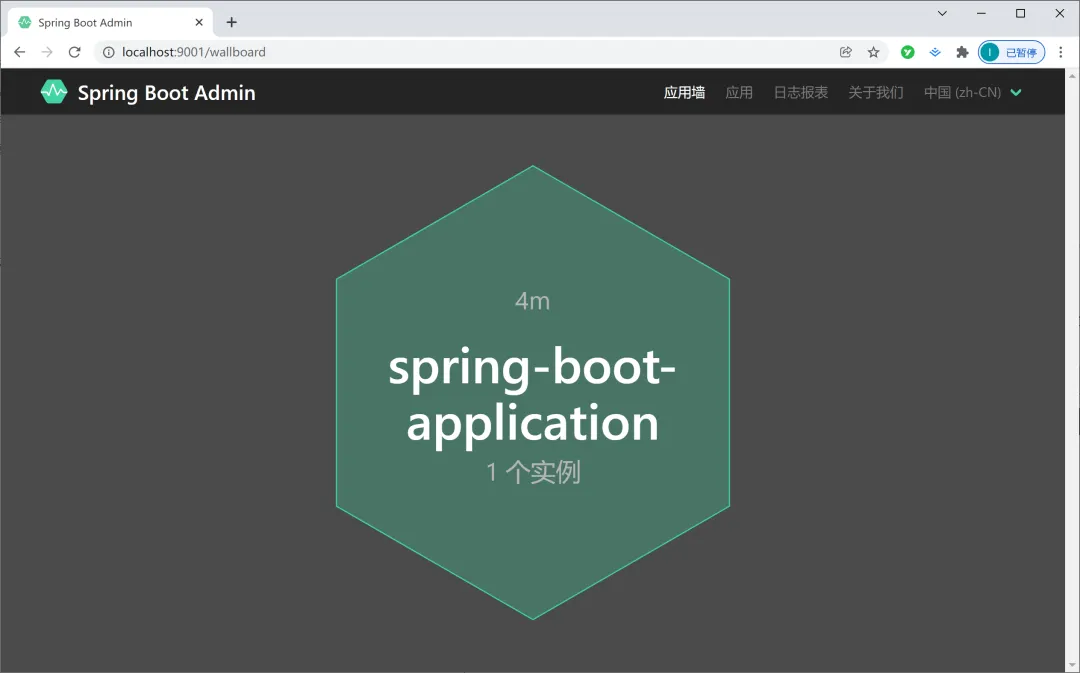The width and height of the screenshot is (1080, 673).
Task: Open the Chrome three-dot menu
Action: (1061, 52)
